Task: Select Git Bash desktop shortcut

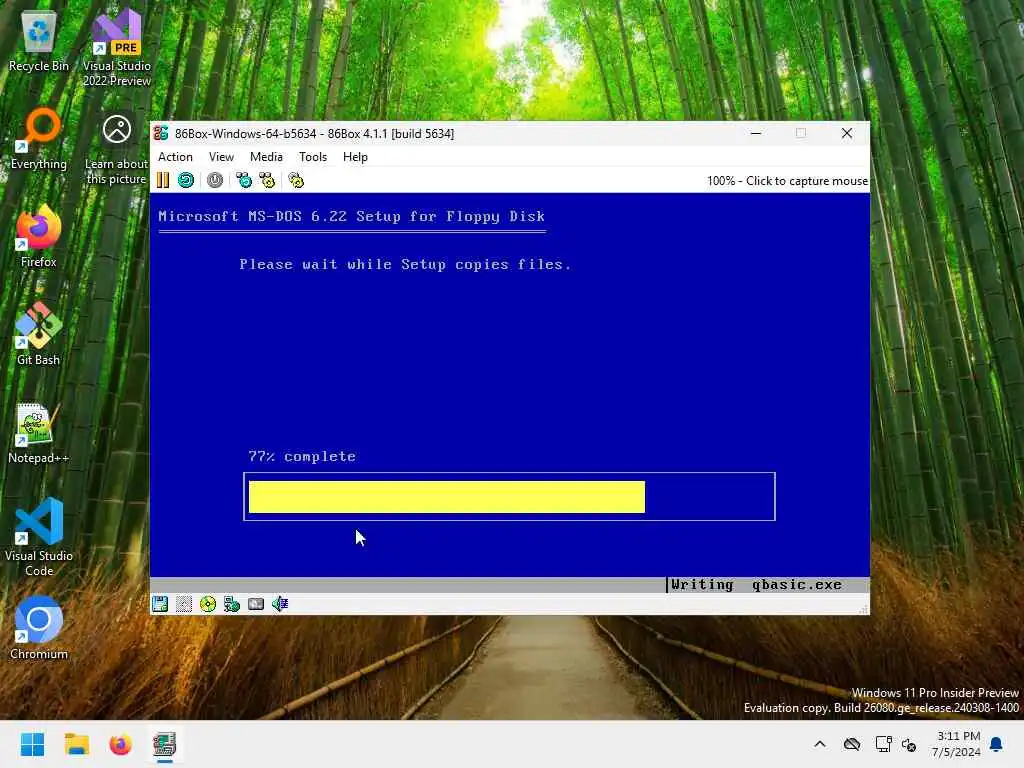Action: pos(39,335)
